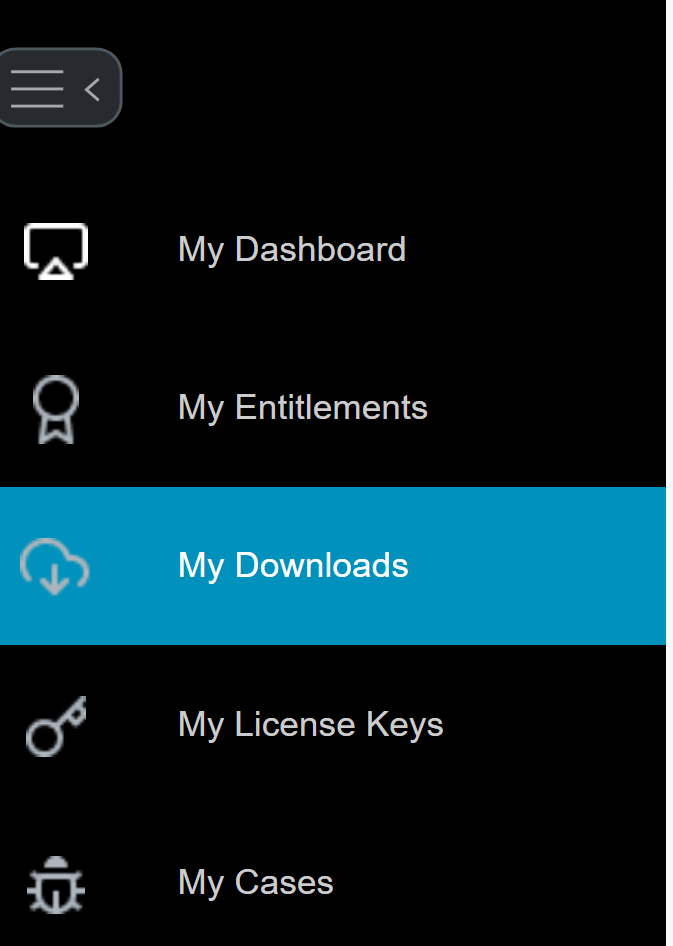Click the cloud download icon
Screen dimensions: 673x946
pos(56,566)
